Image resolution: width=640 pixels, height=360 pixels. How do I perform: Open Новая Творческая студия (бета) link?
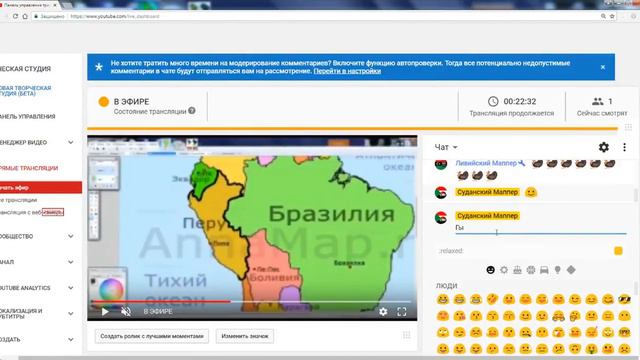(x=25, y=91)
